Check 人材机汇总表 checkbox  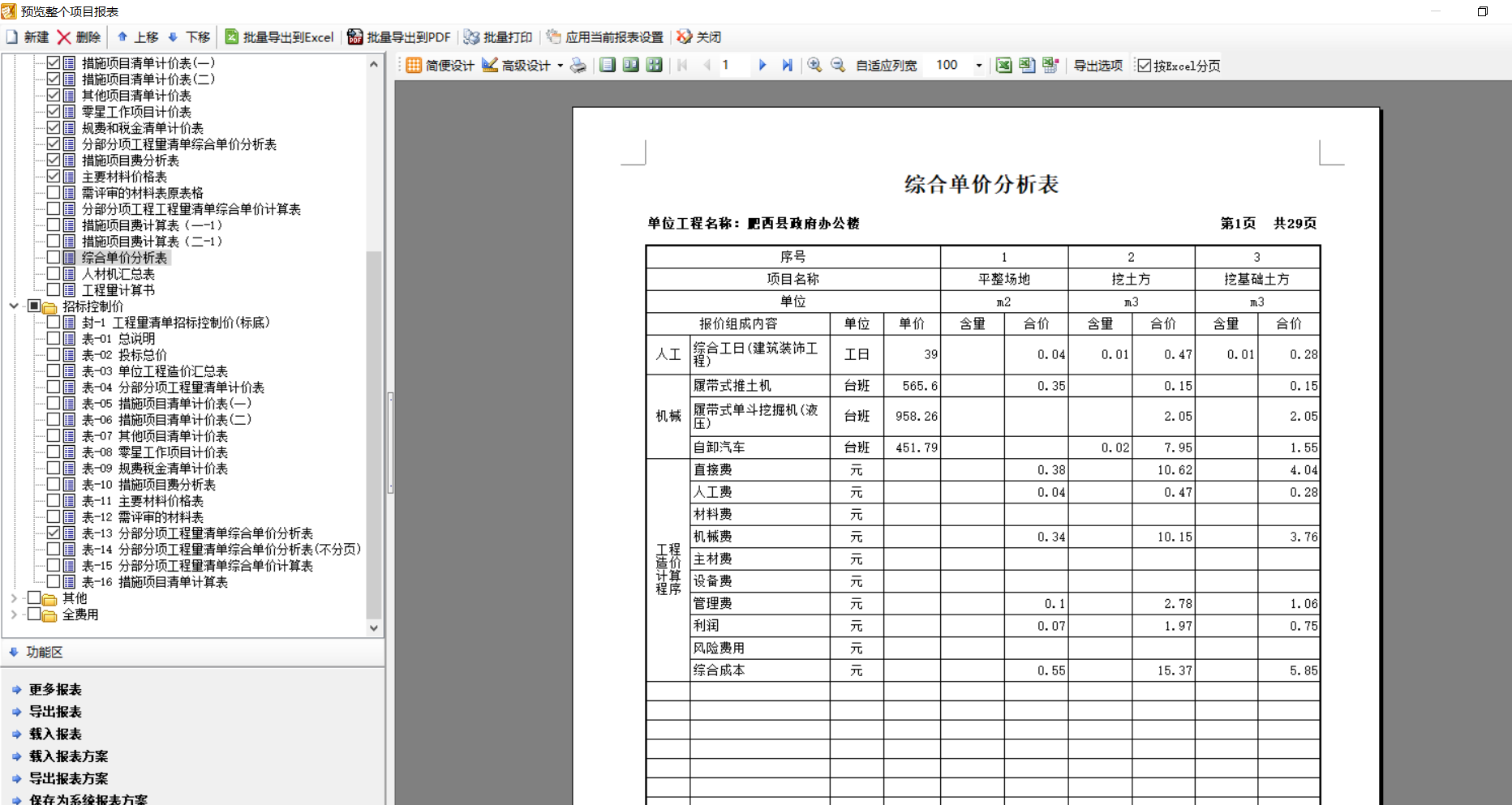[x=54, y=273]
